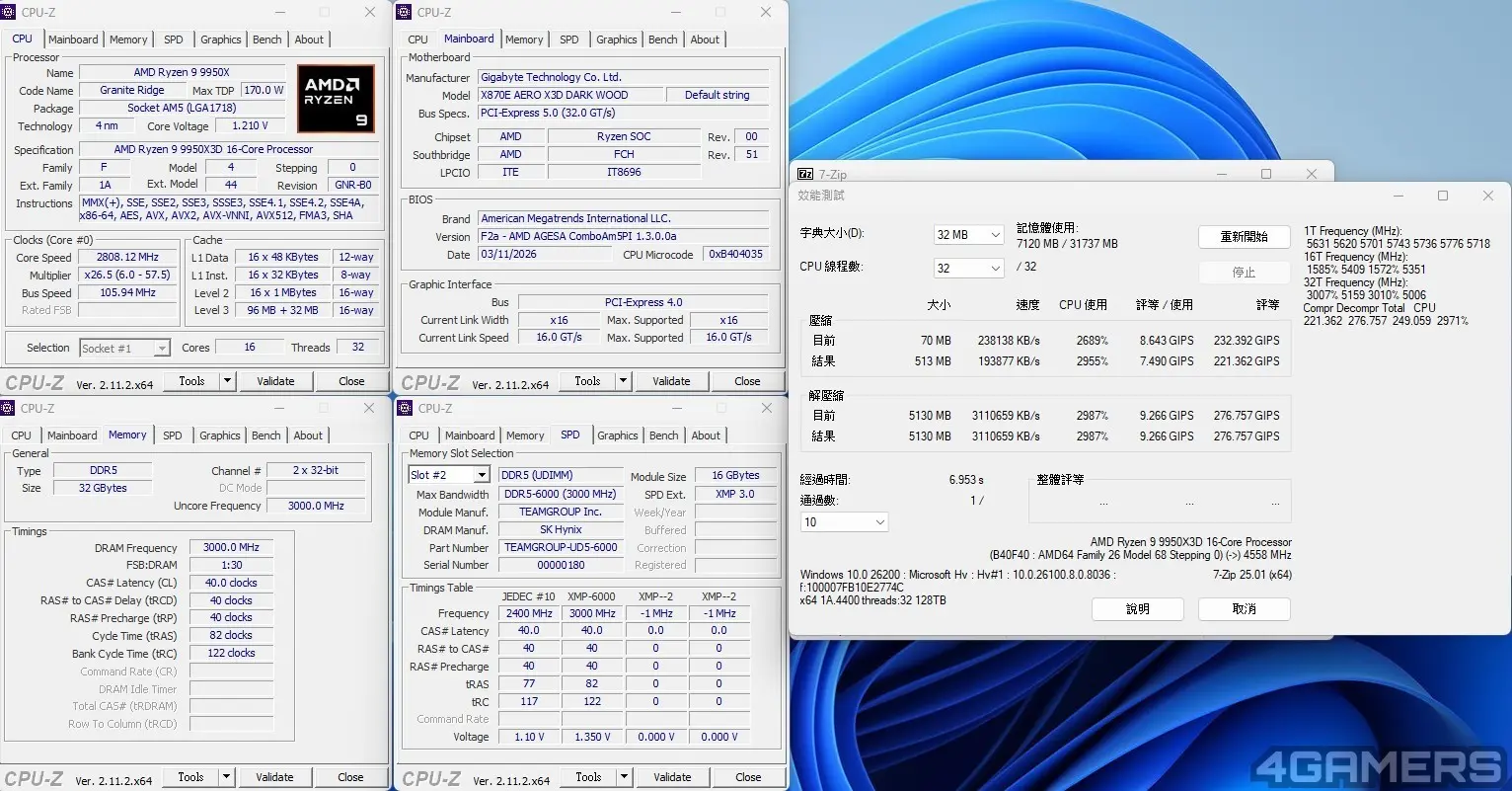Click Validate button in the Mainboard window
Image resolution: width=1512 pixels, height=791 pixels.
[671, 381]
